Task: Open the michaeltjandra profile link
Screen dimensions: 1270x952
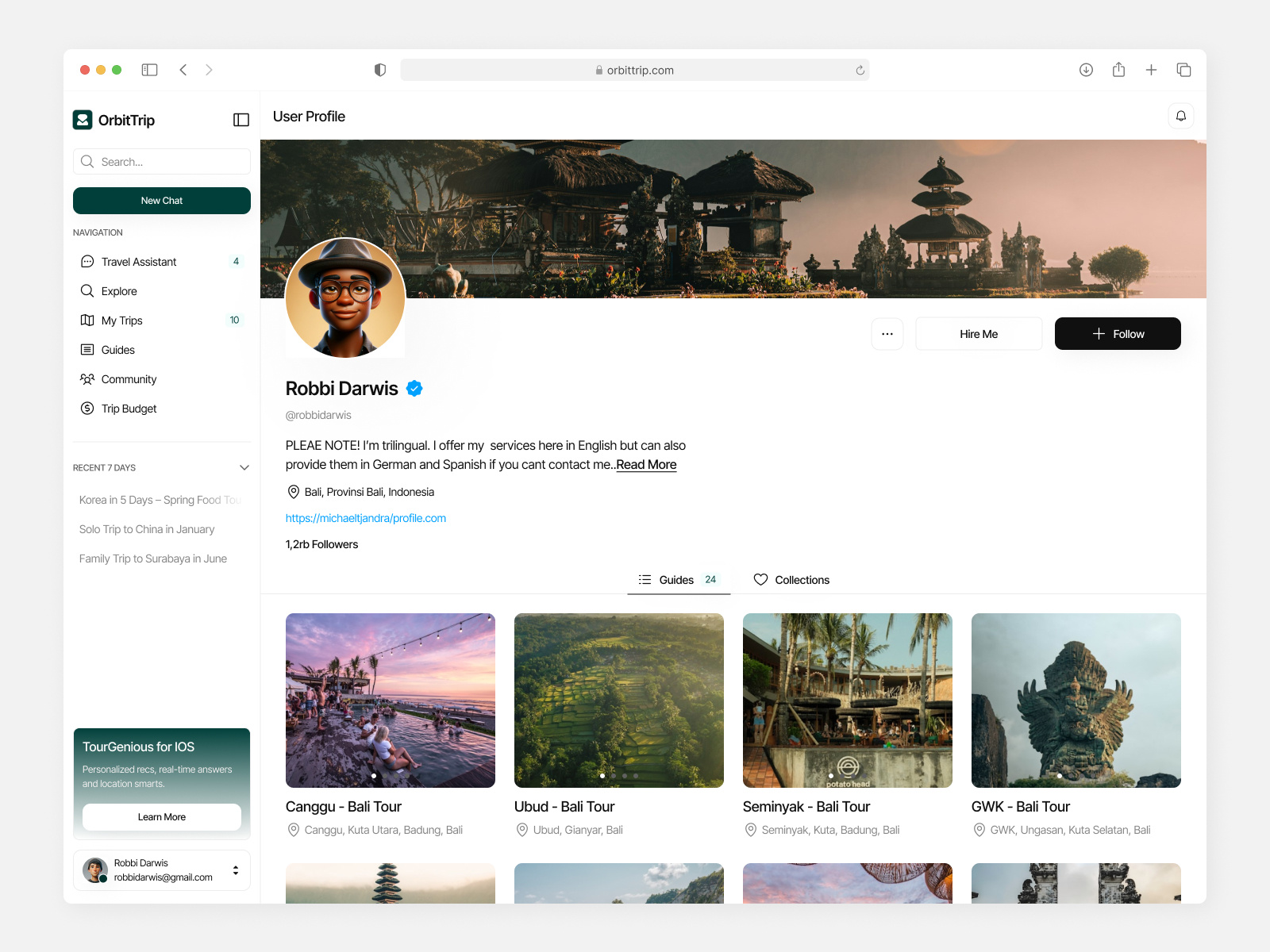Action: [366, 517]
